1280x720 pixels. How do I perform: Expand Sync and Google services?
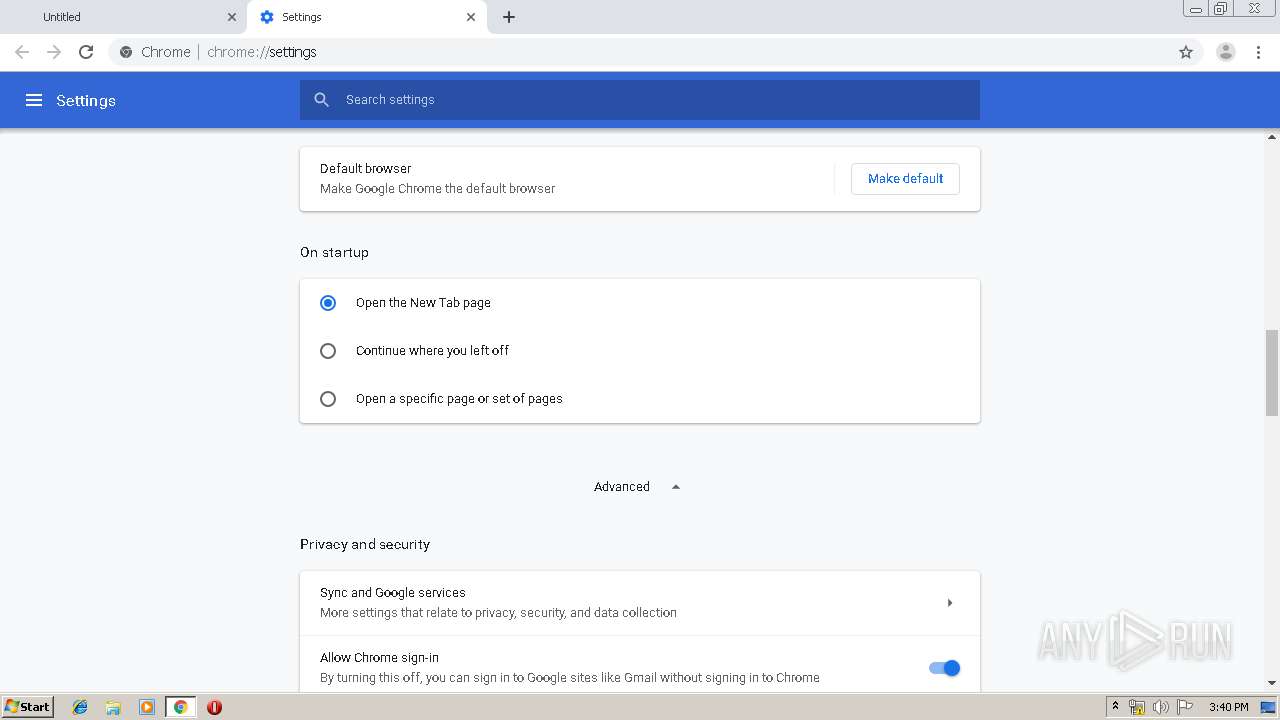point(640,603)
